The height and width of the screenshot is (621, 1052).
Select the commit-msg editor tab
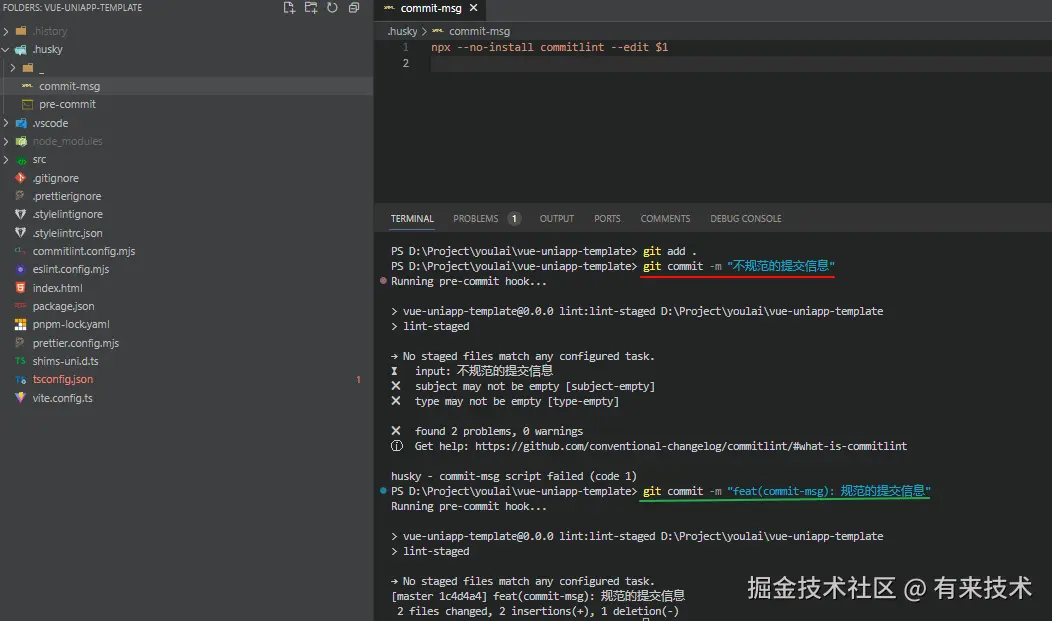click(x=431, y=8)
